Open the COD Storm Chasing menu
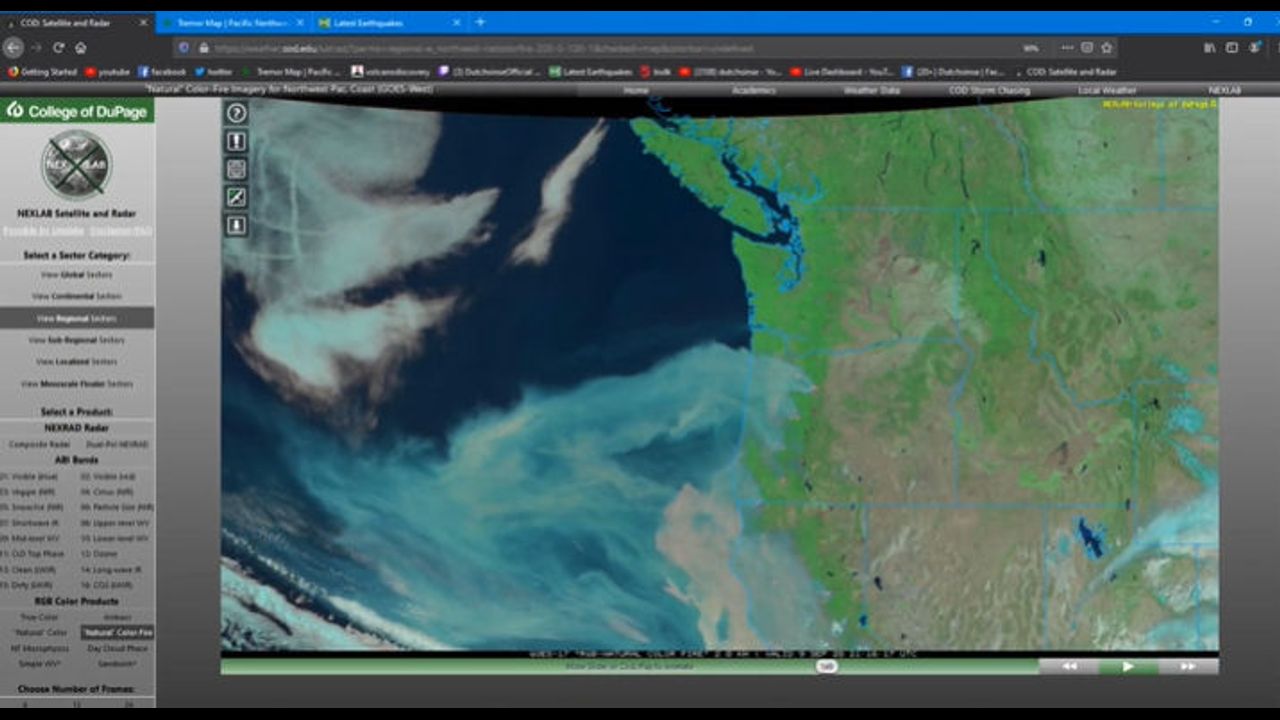This screenshot has width=1280, height=720. click(988, 90)
